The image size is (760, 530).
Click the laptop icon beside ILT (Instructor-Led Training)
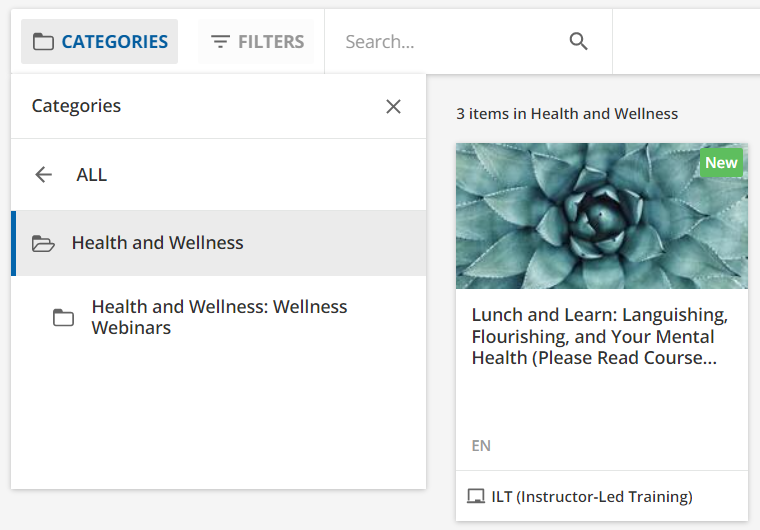click(x=475, y=497)
